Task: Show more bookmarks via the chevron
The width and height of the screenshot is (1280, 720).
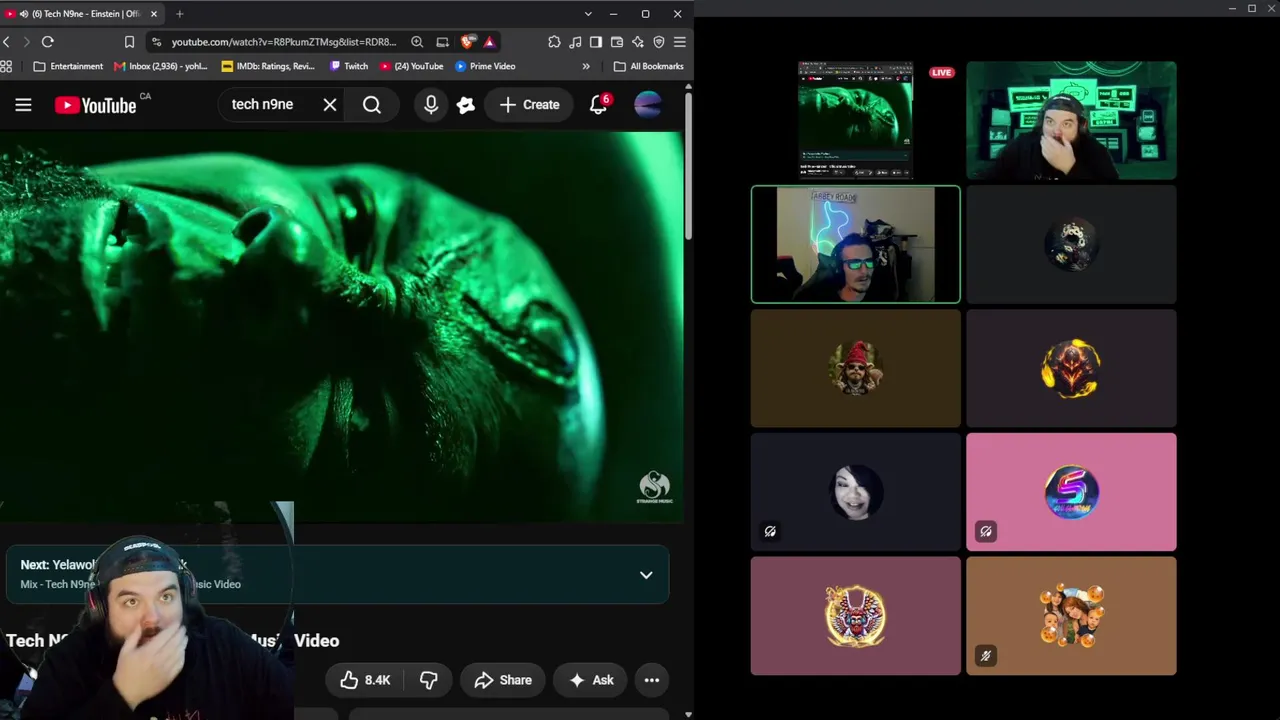Action: click(586, 66)
